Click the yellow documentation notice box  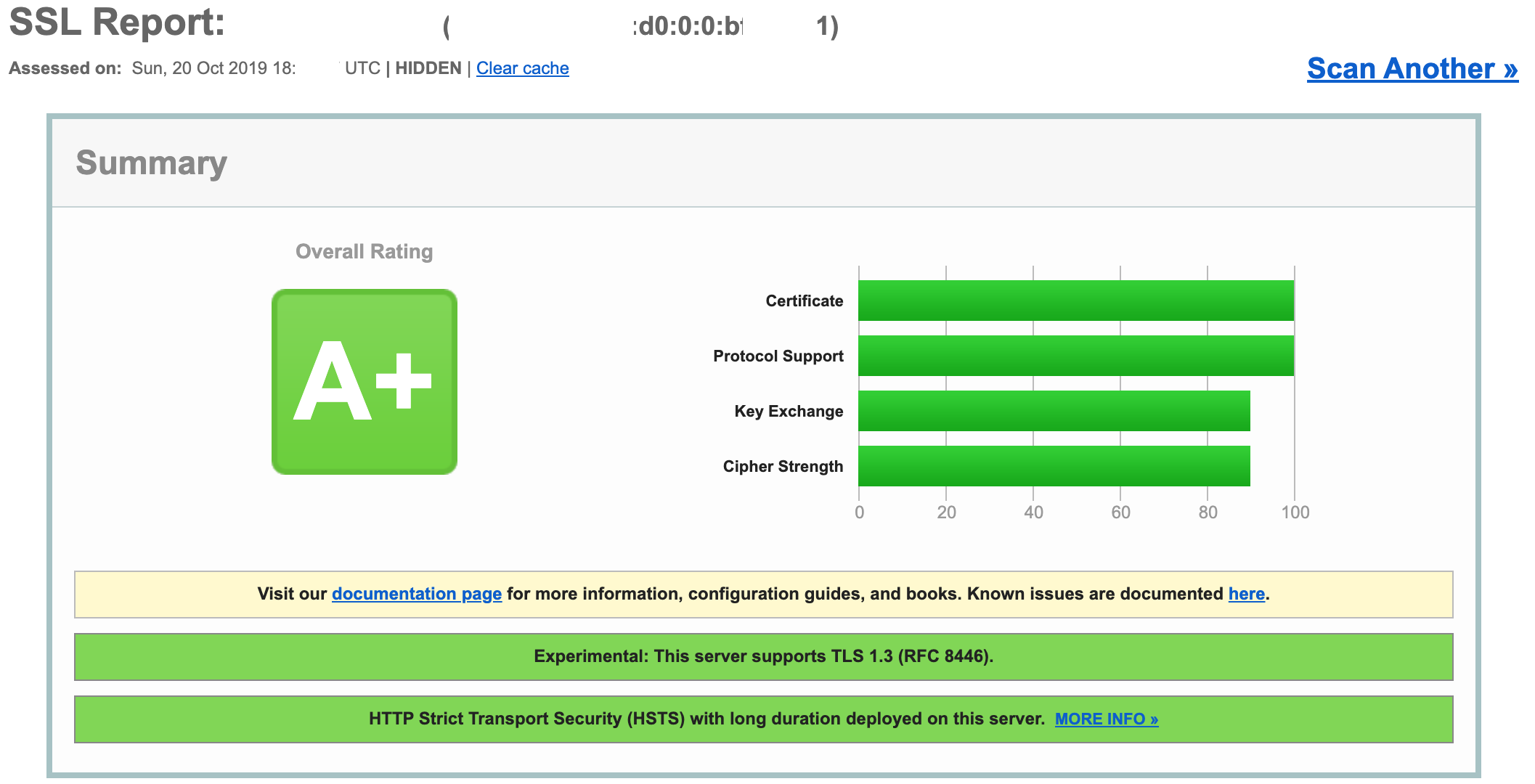click(x=764, y=593)
